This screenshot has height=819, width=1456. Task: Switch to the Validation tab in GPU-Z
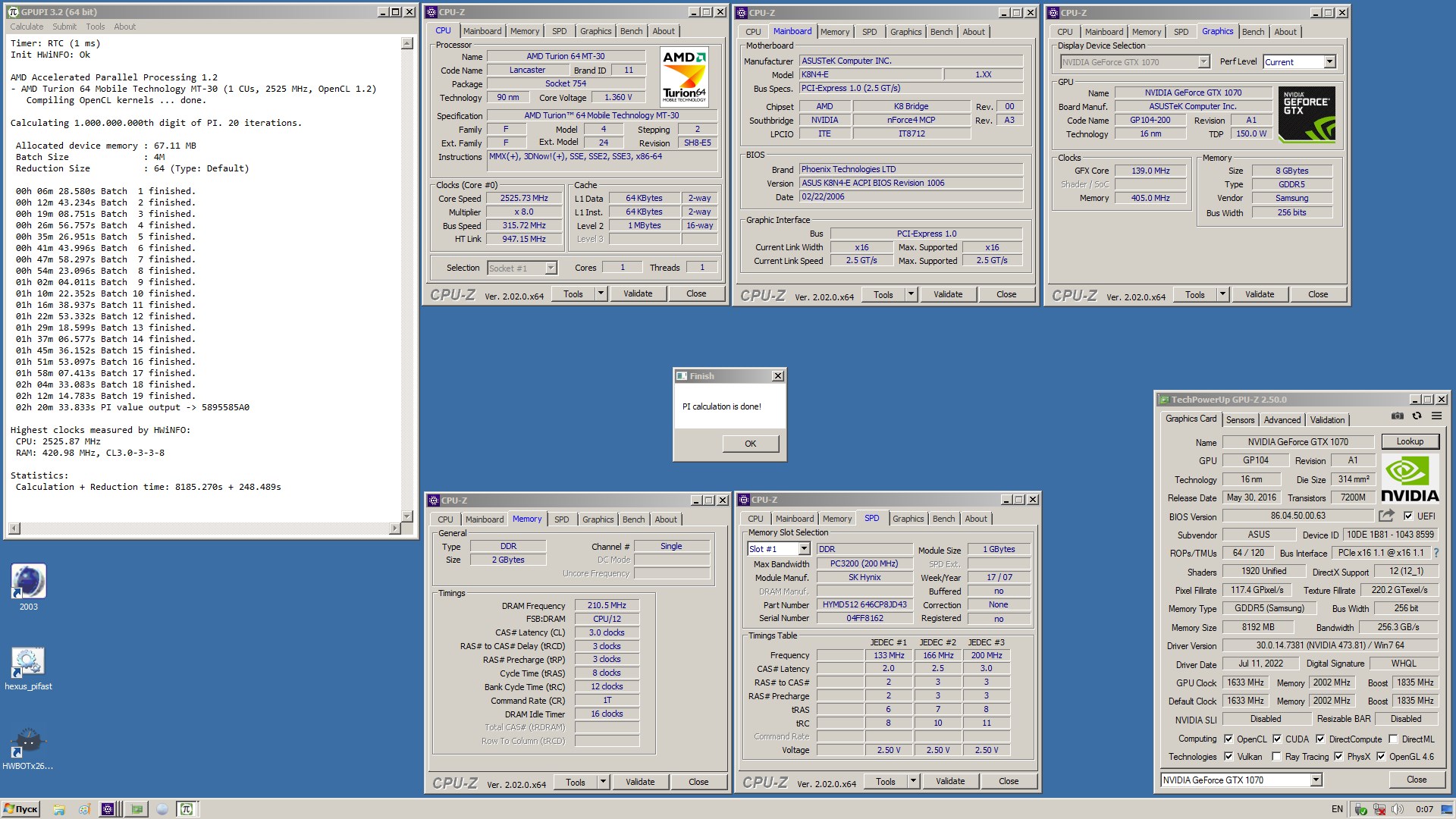pos(1327,419)
